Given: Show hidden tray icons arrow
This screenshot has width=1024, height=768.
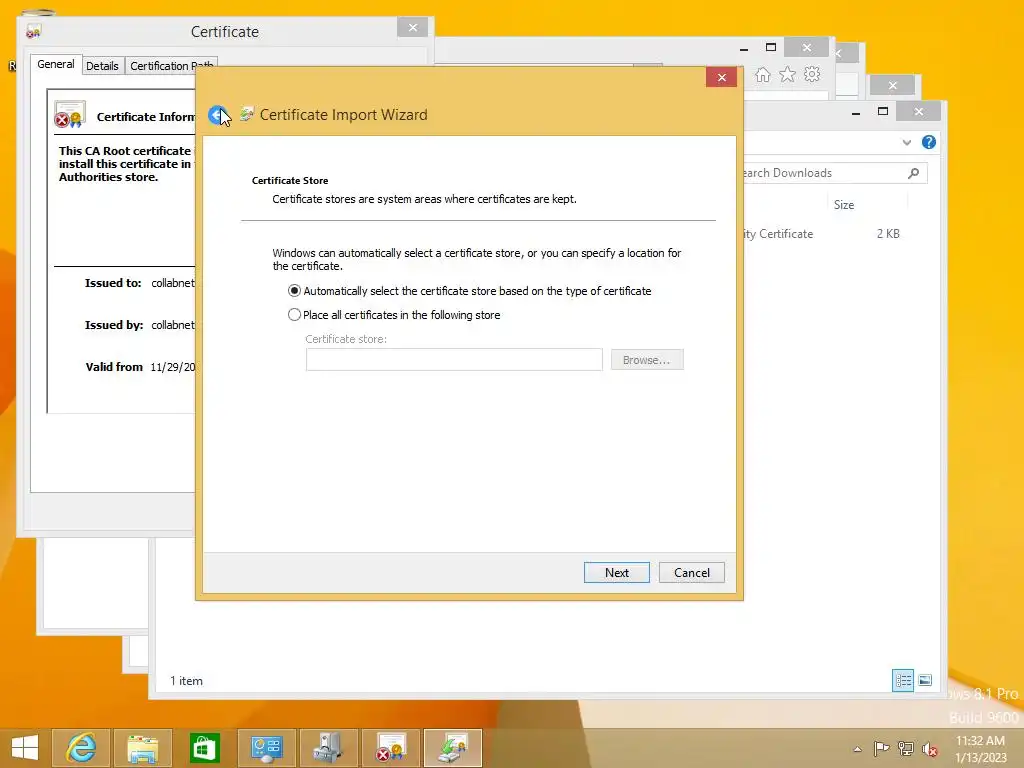Looking at the screenshot, I should [x=857, y=749].
